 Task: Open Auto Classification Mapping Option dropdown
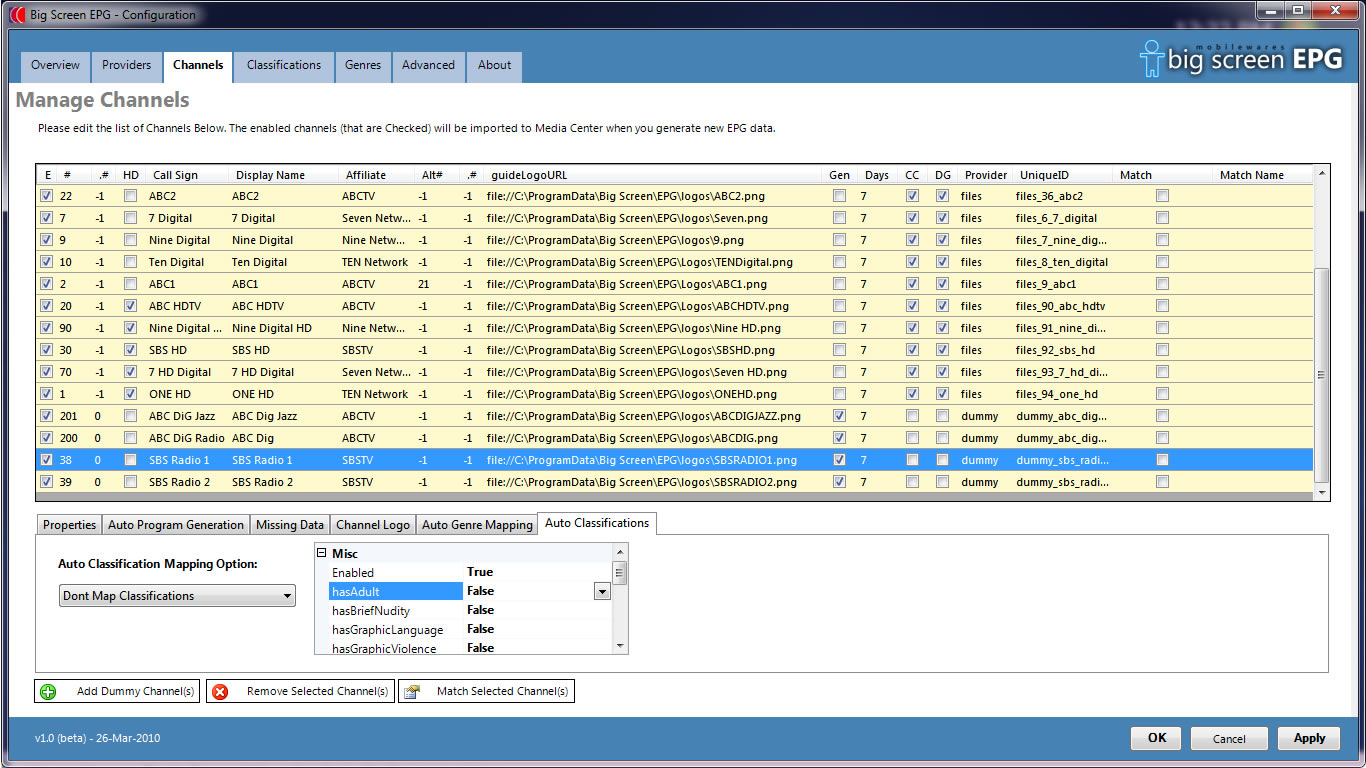pos(177,596)
